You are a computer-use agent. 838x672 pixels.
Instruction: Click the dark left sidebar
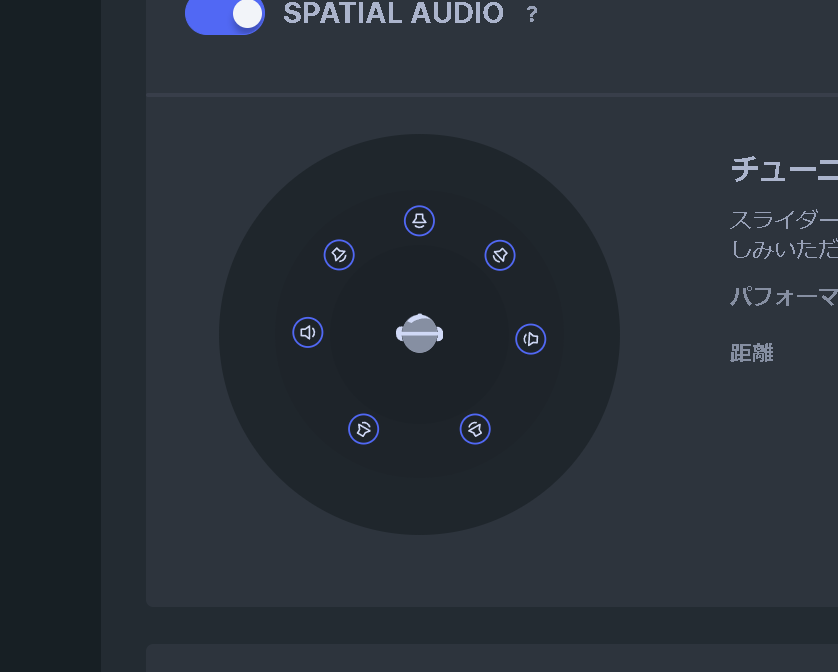click(x=50, y=336)
